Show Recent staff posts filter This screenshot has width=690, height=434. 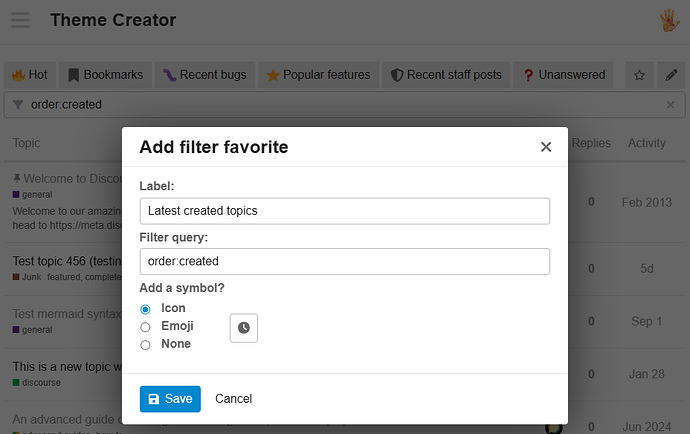tap(446, 75)
